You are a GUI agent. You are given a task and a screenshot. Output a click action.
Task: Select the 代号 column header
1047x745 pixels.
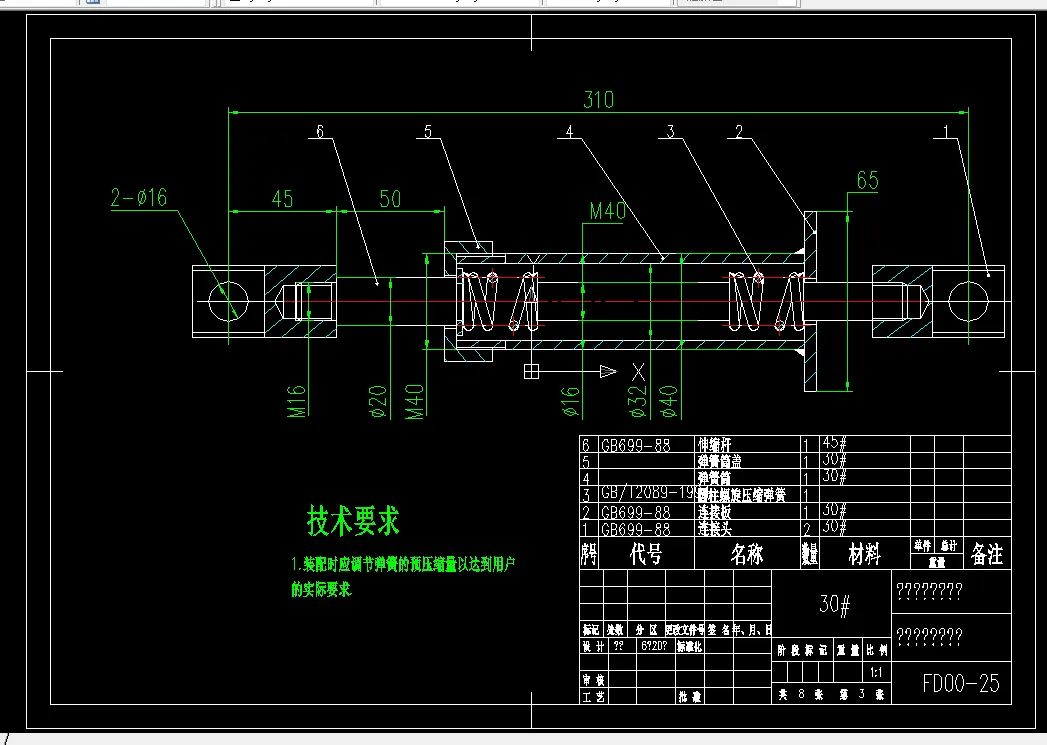(x=646, y=554)
